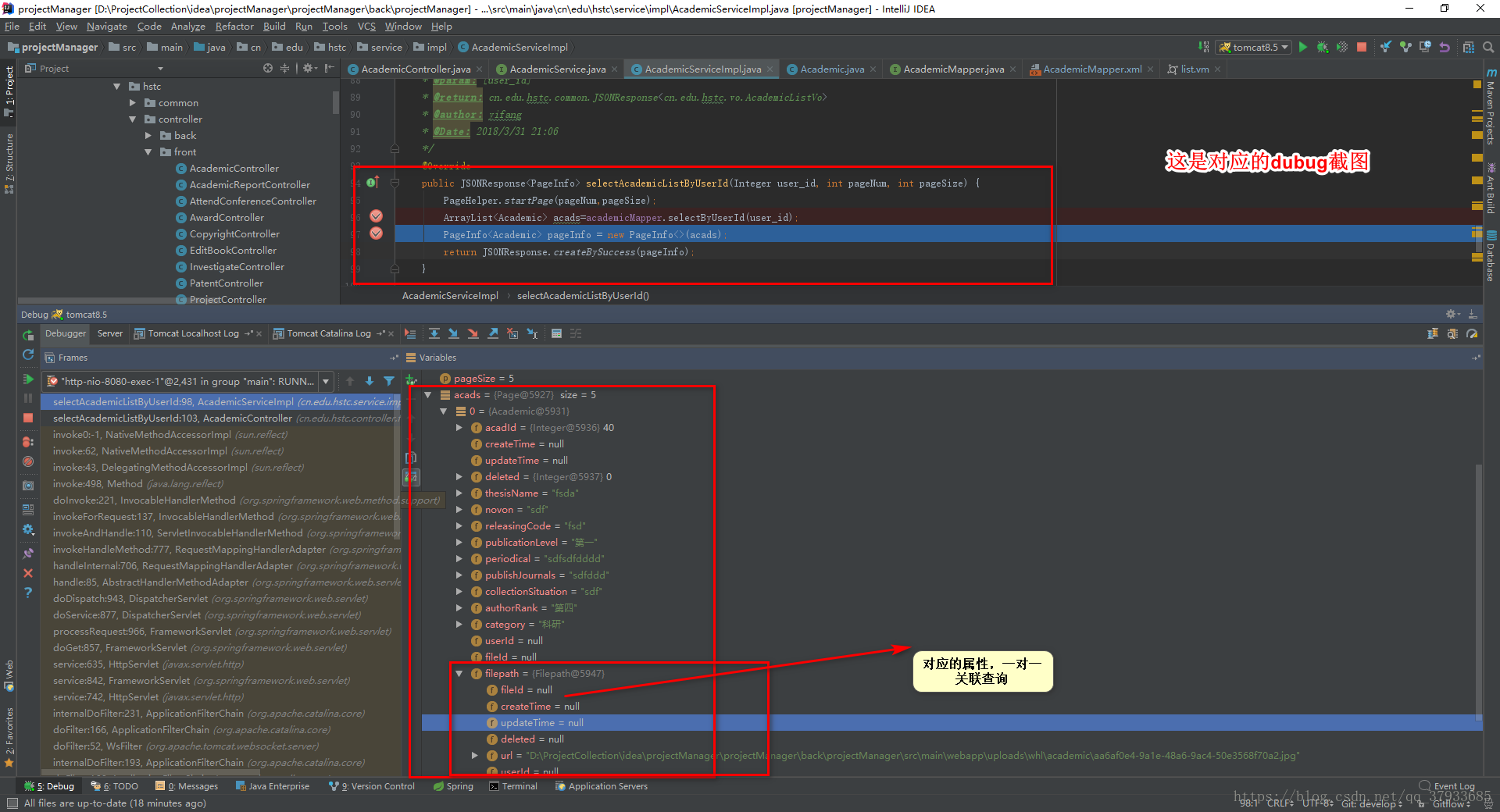The image size is (1500, 812).
Task: Run with coverage icon in top toolbar
Action: pyautogui.click(x=1342, y=47)
